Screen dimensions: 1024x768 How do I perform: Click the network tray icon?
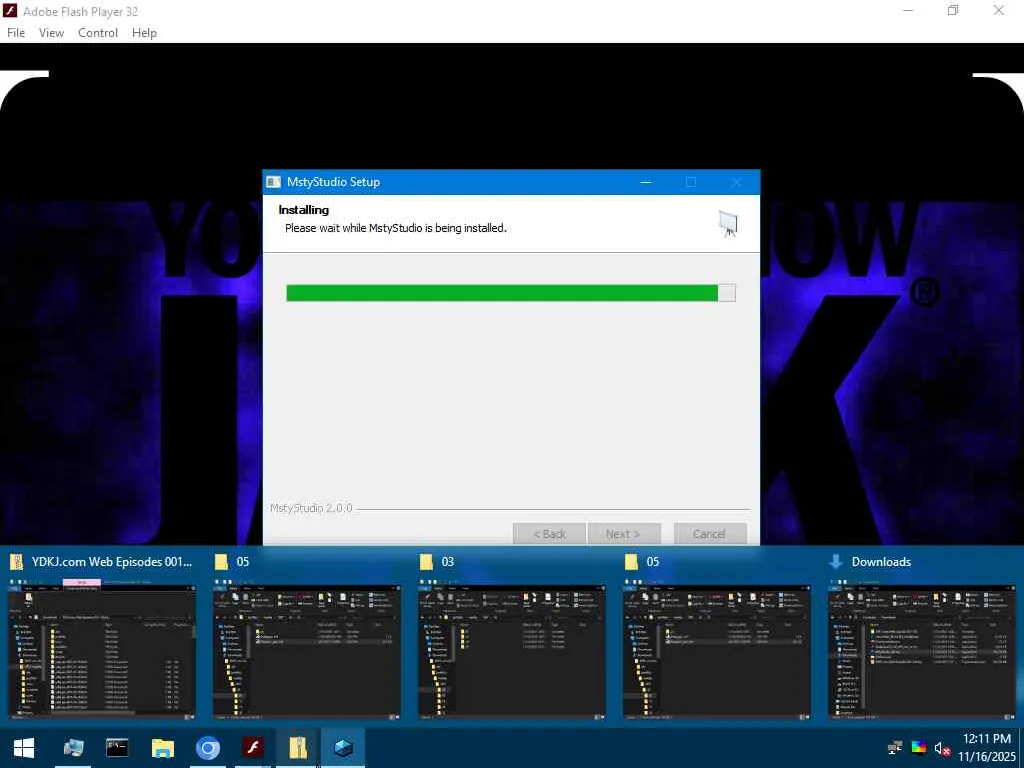895,748
